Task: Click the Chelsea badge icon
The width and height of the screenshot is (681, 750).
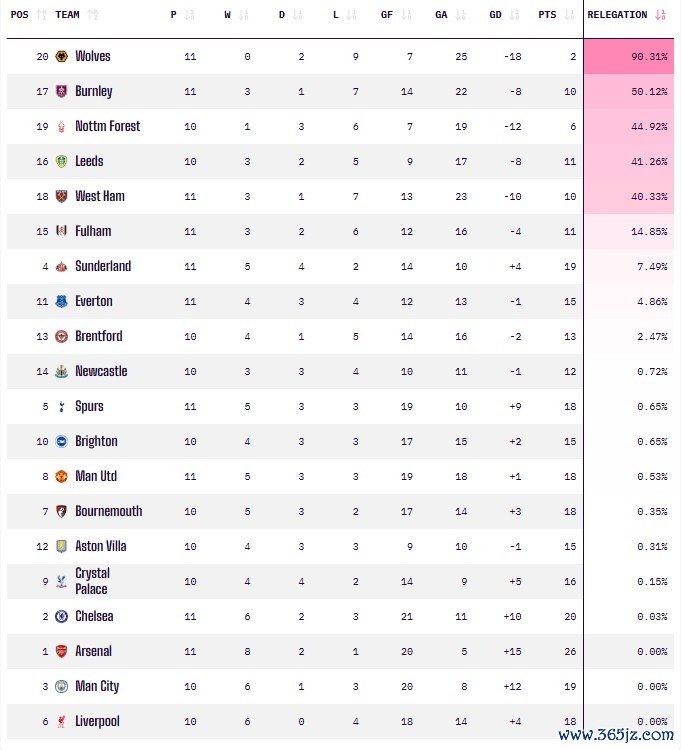Action: pyautogui.click(x=62, y=617)
